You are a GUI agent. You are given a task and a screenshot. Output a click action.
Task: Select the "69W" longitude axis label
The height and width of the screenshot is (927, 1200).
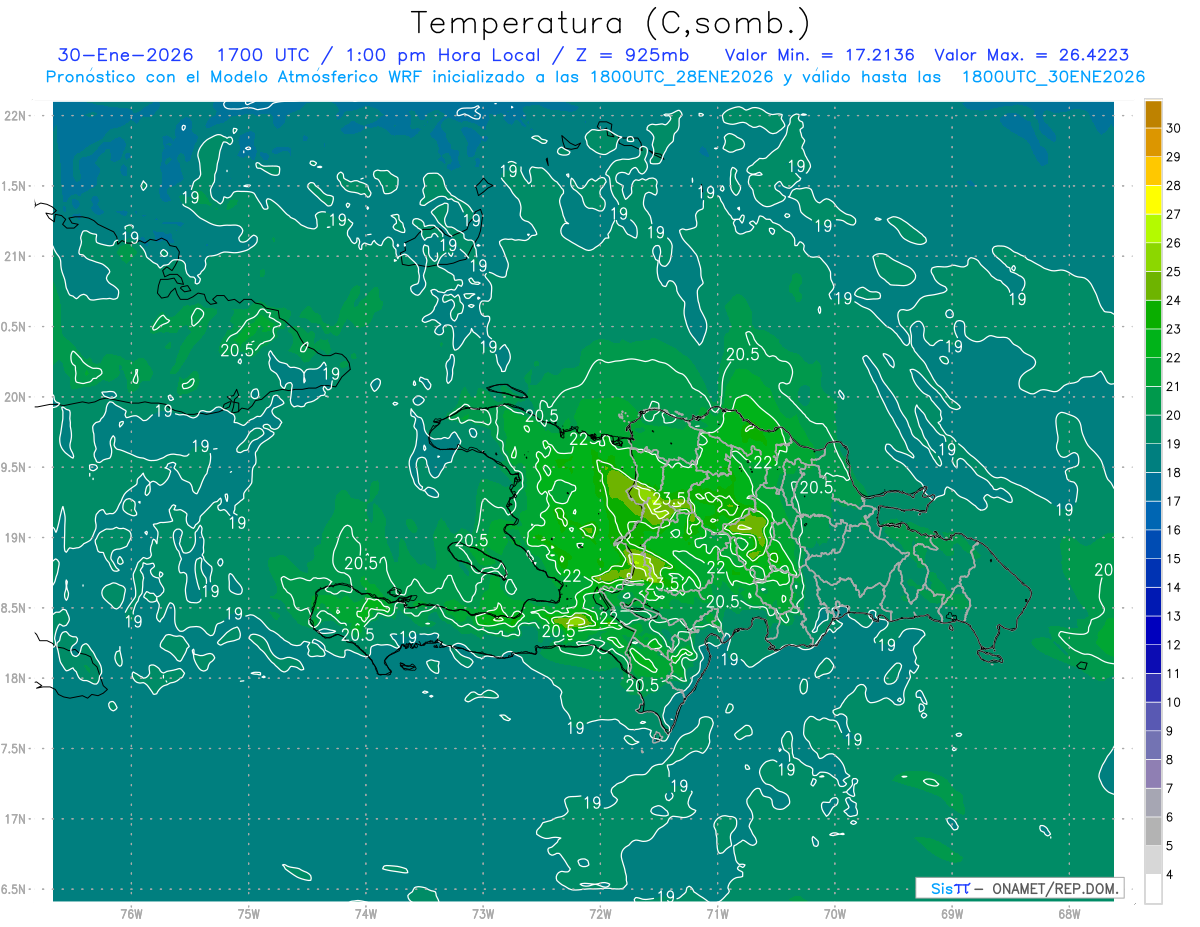tap(951, 913)
